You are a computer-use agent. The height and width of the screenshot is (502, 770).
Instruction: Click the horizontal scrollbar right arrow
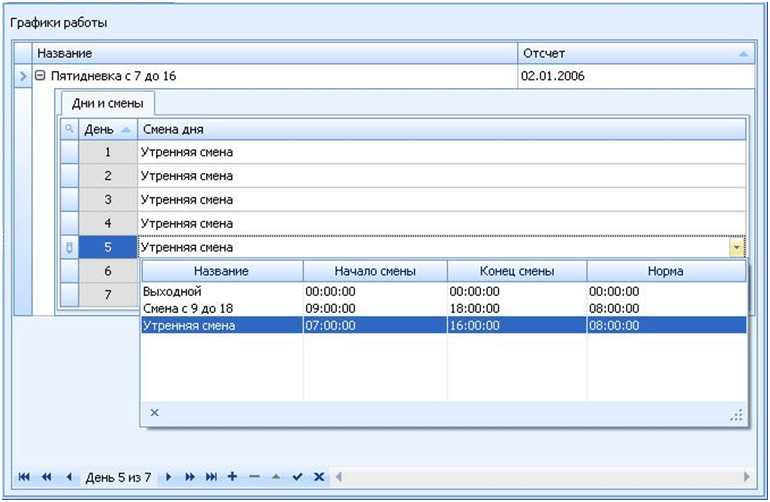pyautogui.click(x=746, y=477)
